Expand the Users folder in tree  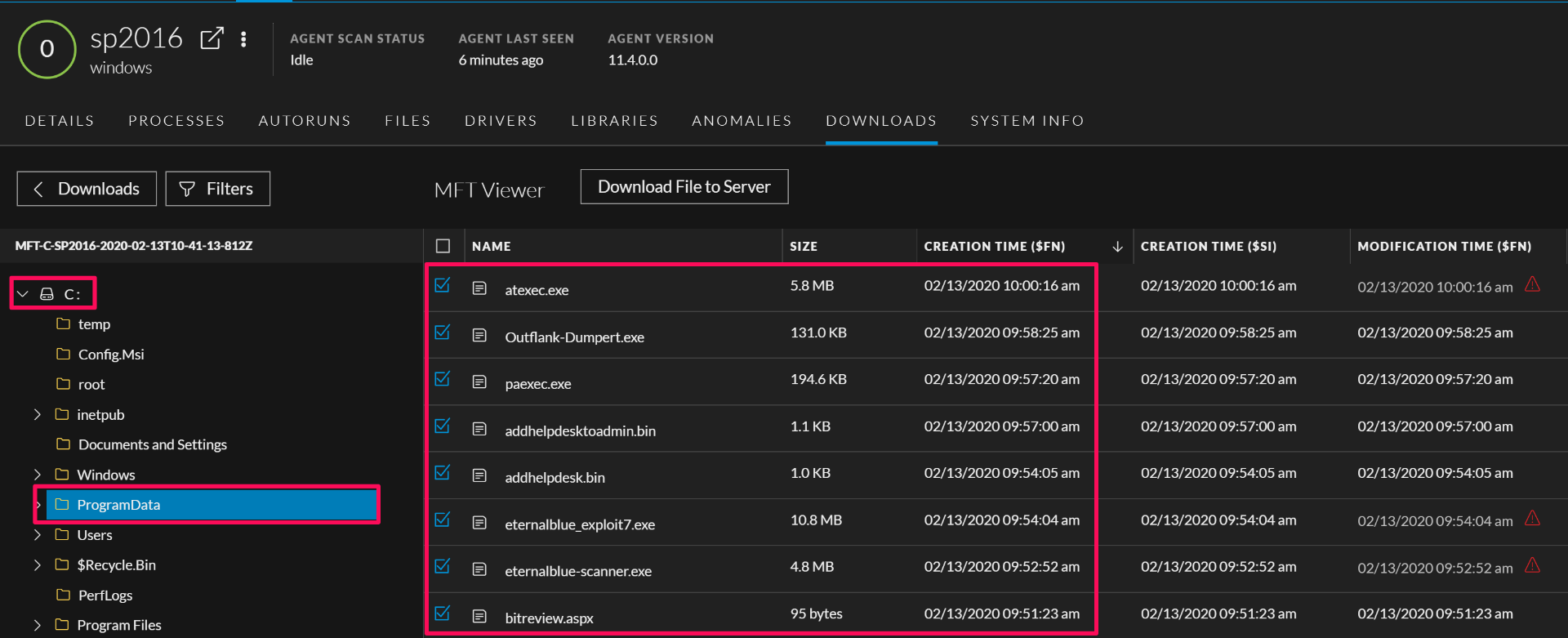pyautogui.click(x=38, y=535)
